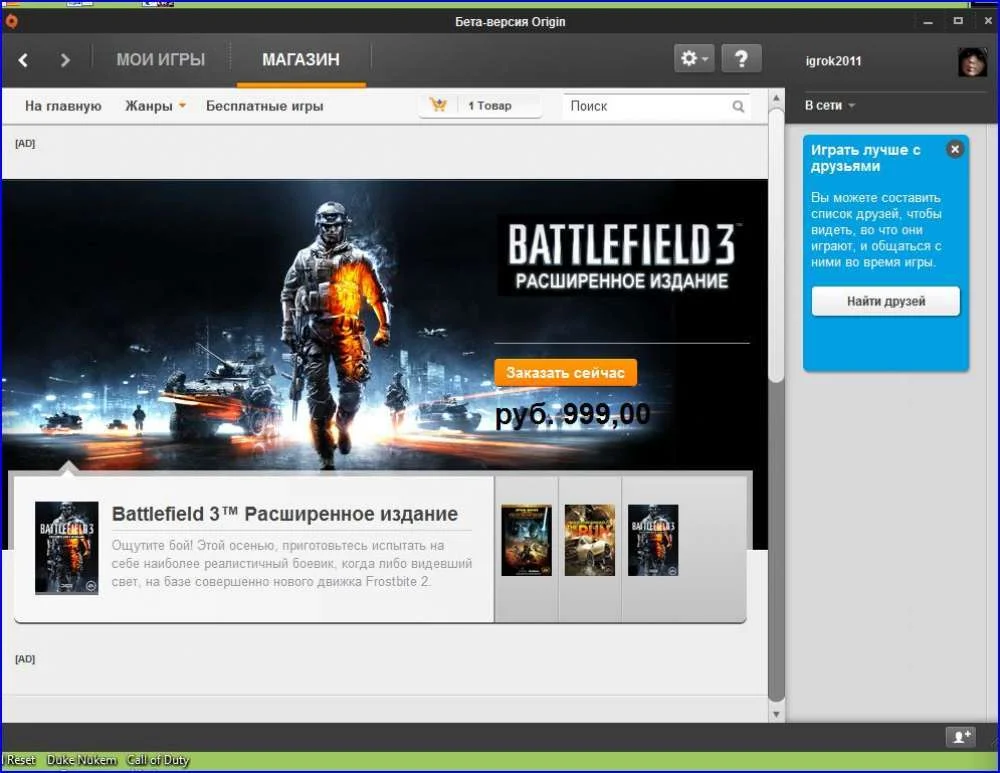Image resolution: width=1000 pixels, height=773 pixels.
Task: Click the shopping cart icon
Action: coord(438,106)
